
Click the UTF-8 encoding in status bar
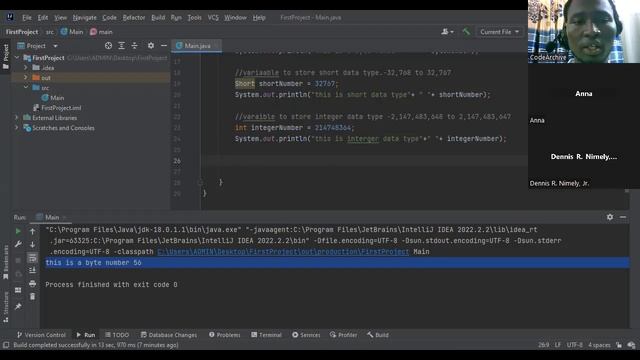point(575,345)
